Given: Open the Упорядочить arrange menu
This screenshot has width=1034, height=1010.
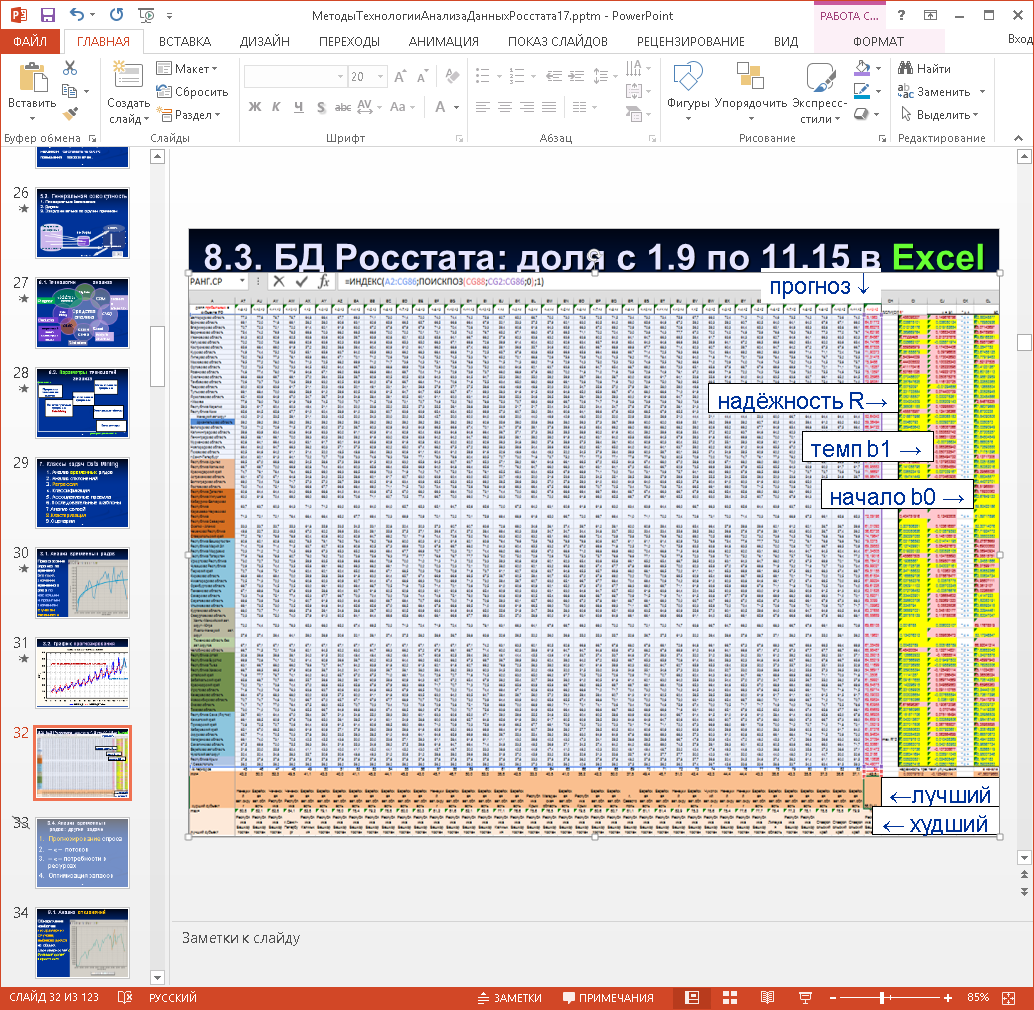Looking at the screenshot, I should 750,92.
